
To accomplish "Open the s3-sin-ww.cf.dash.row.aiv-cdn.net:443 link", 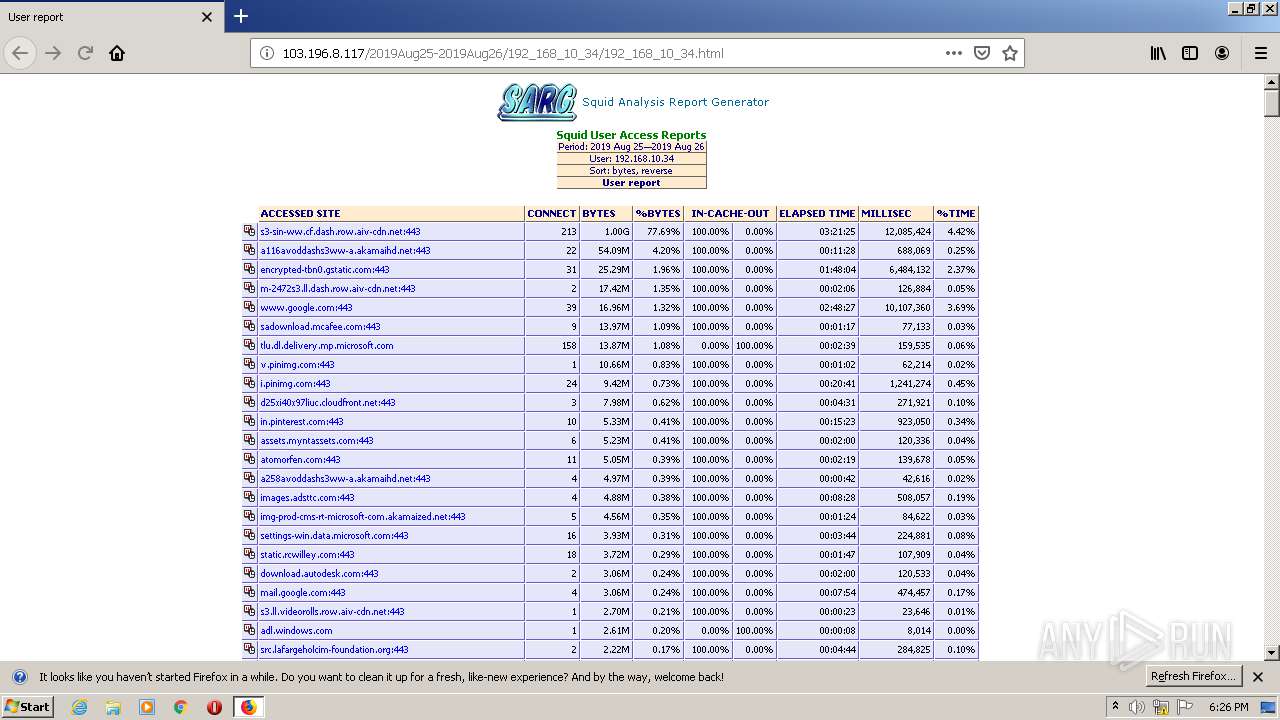I will point(340,232).
